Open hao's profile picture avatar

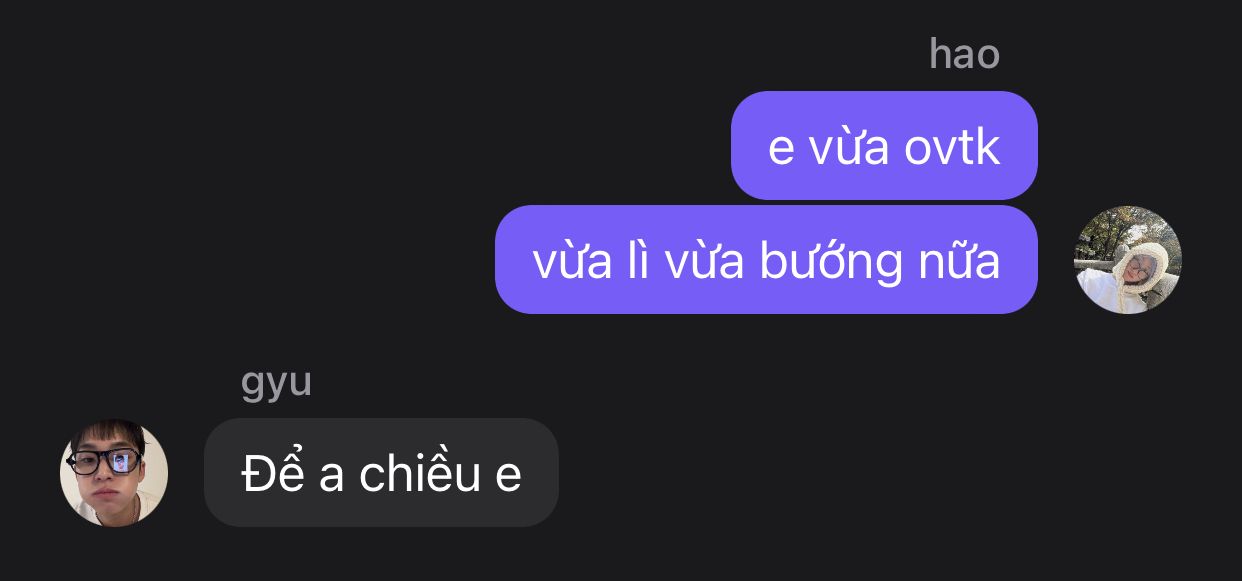[1128, 260]
